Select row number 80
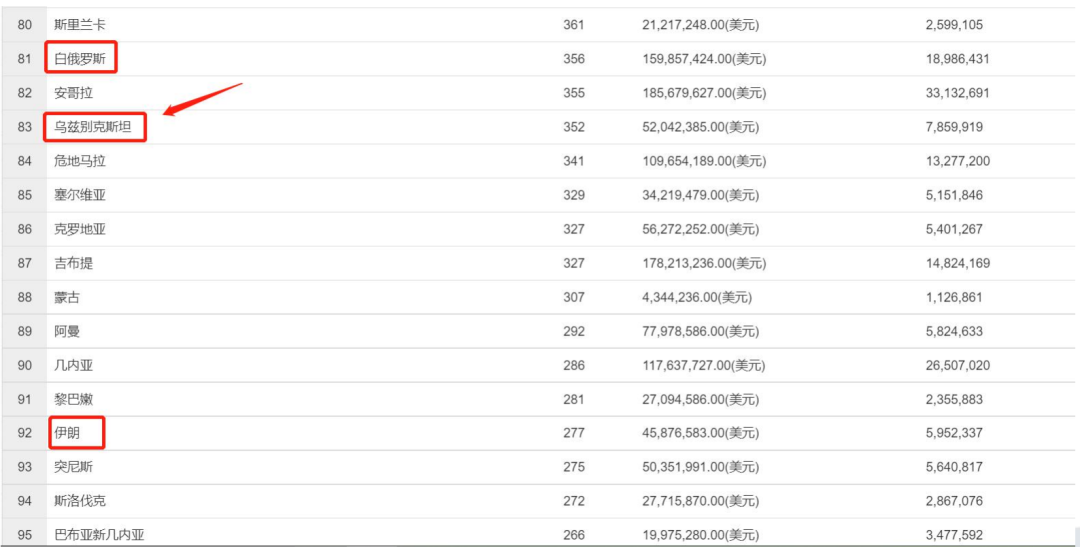The height and width of the screenshot is (547, 1080). (25, 24)
